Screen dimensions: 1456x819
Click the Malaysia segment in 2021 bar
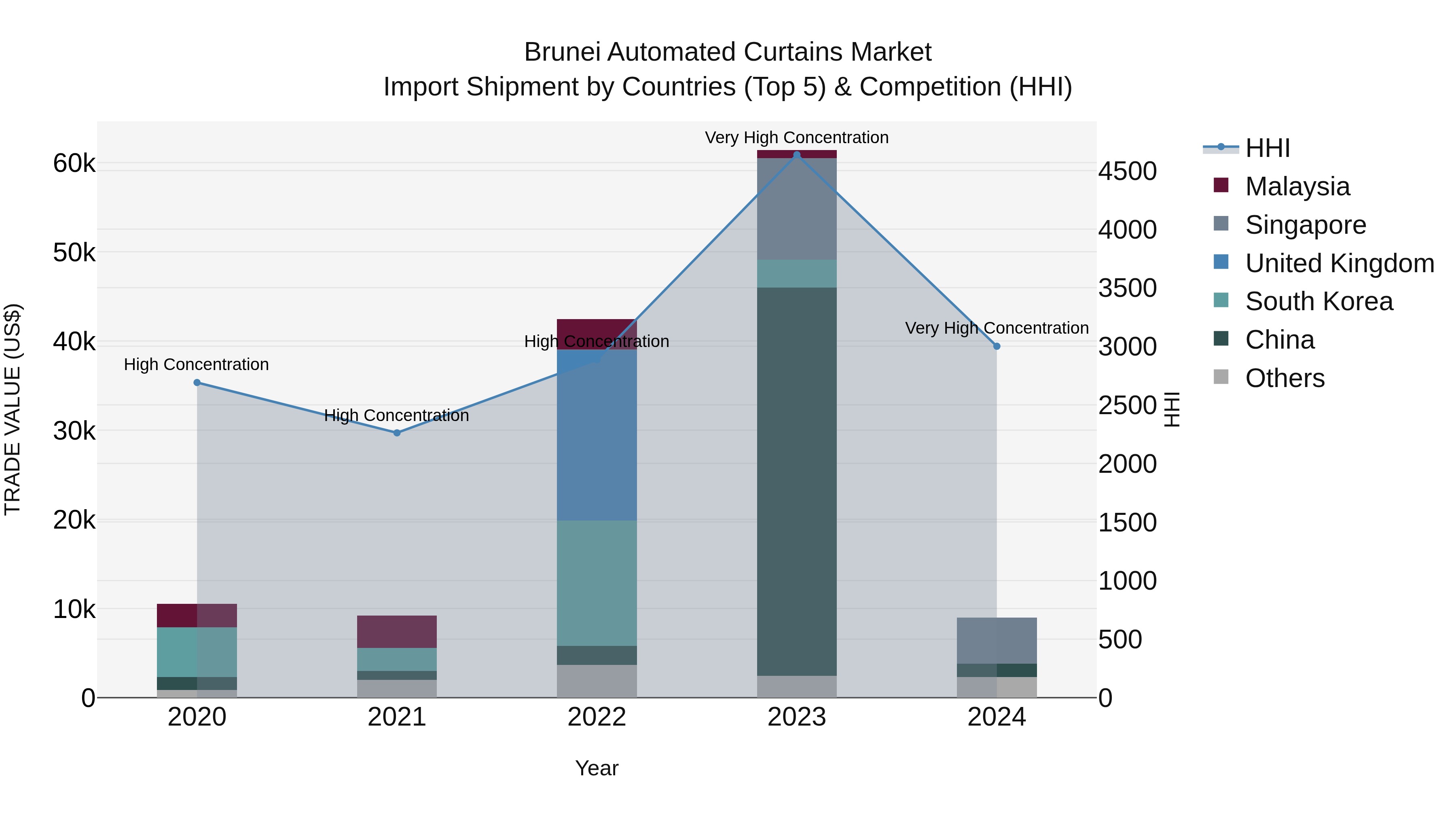click(x=397, y=632)
